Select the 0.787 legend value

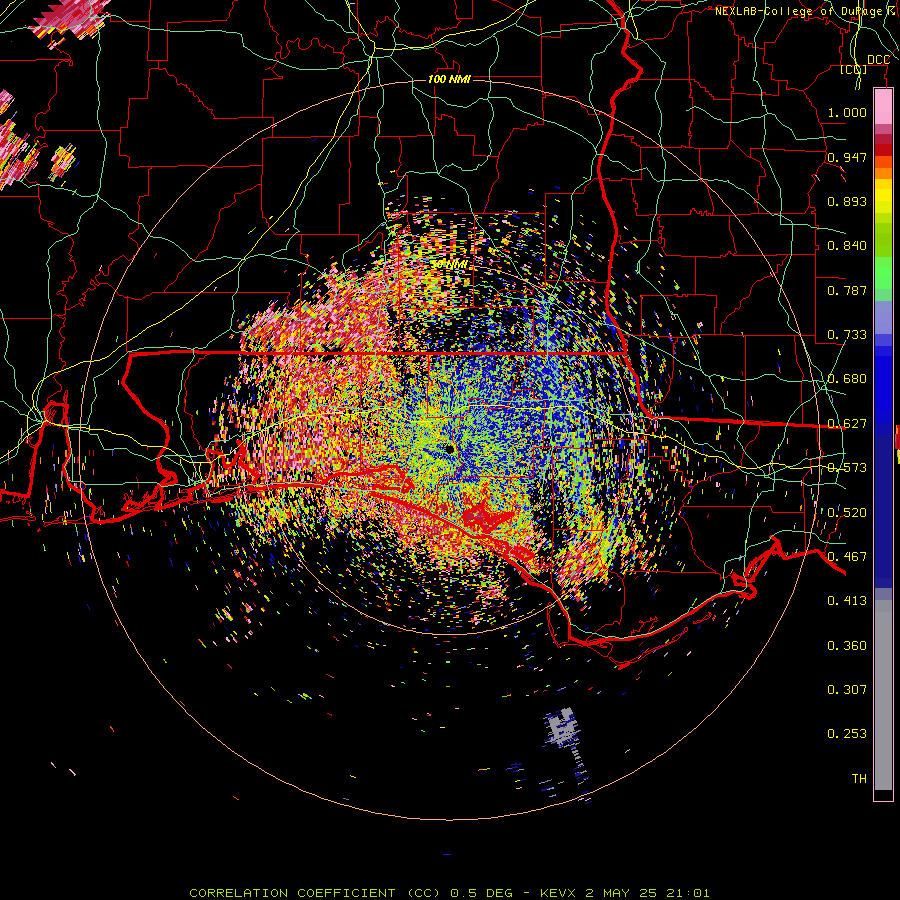point(847,290)
